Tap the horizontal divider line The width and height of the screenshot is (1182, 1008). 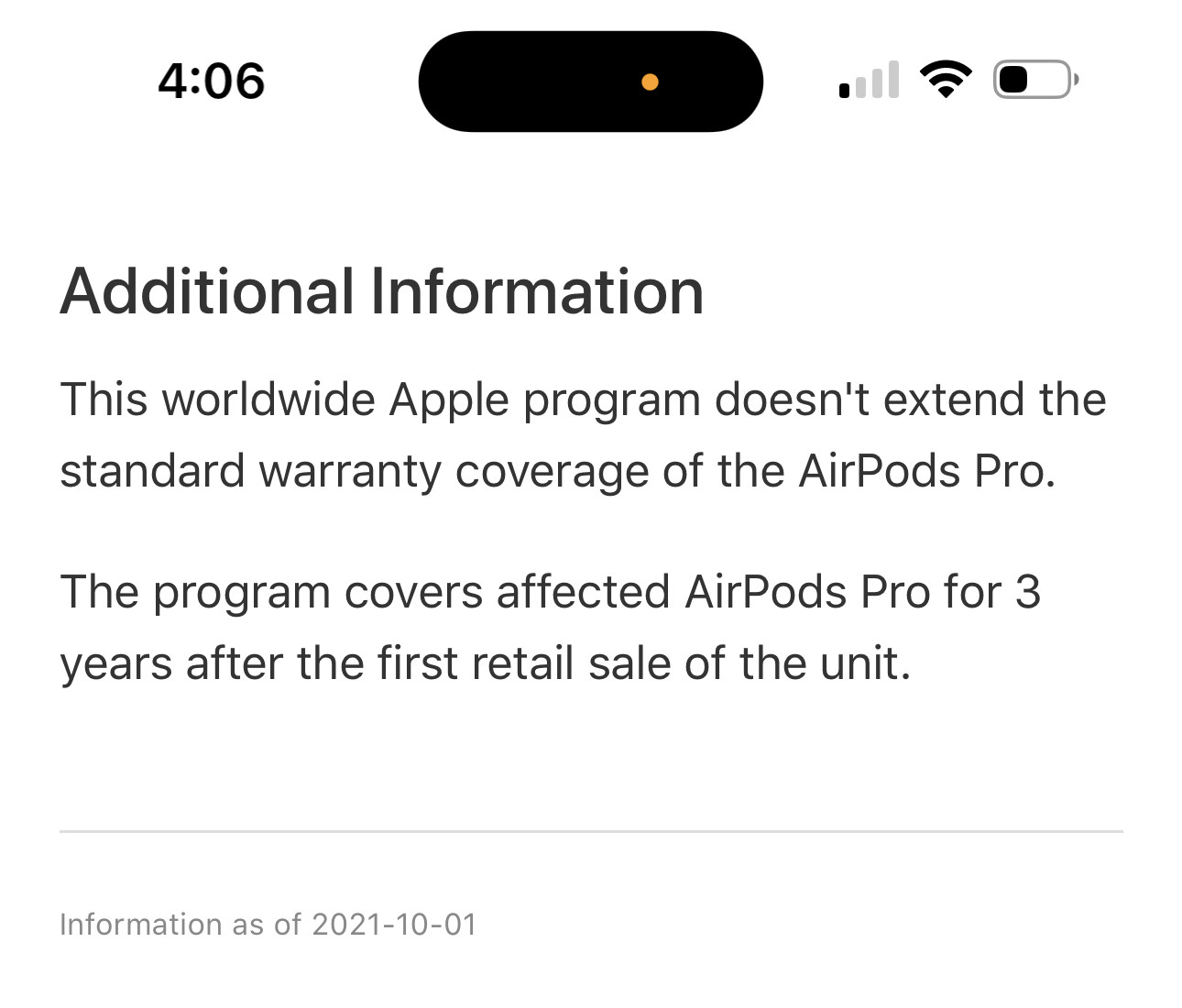coord(591,831)
